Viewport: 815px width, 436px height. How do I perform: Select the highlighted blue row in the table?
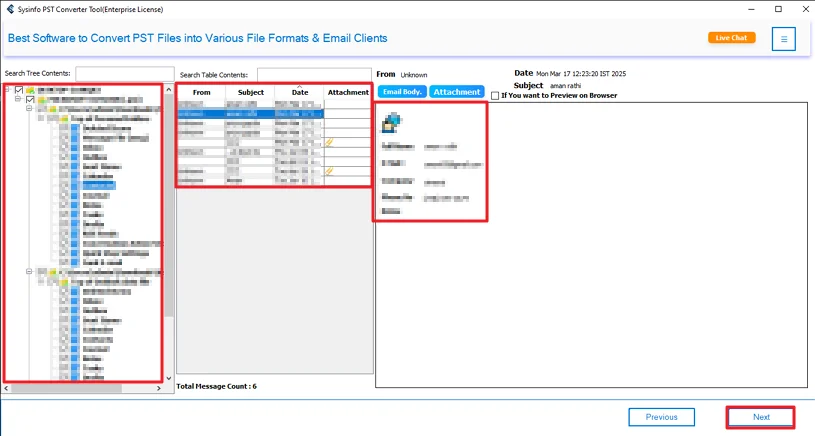[x=251, y=114]
